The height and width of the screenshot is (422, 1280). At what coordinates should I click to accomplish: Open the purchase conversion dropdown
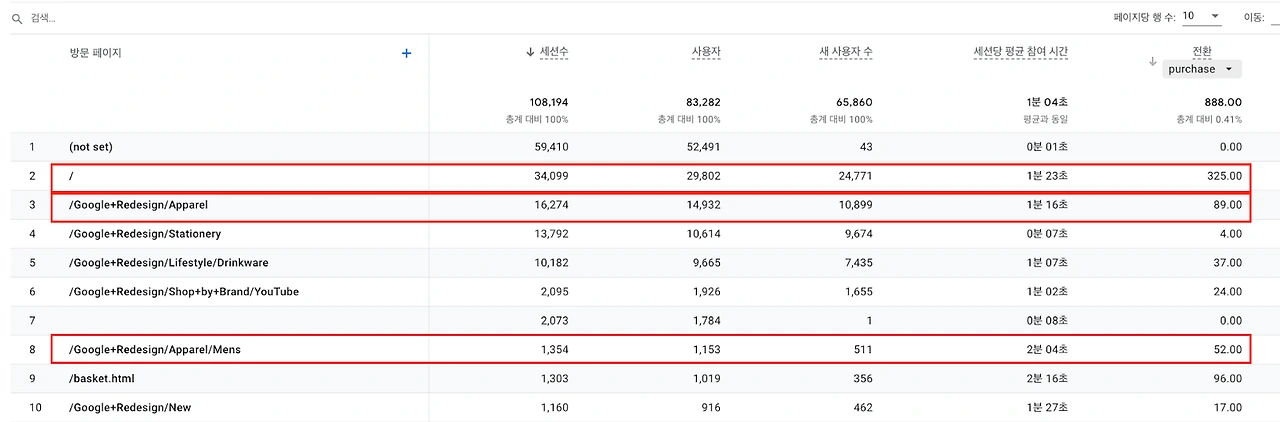(1203, 69)
